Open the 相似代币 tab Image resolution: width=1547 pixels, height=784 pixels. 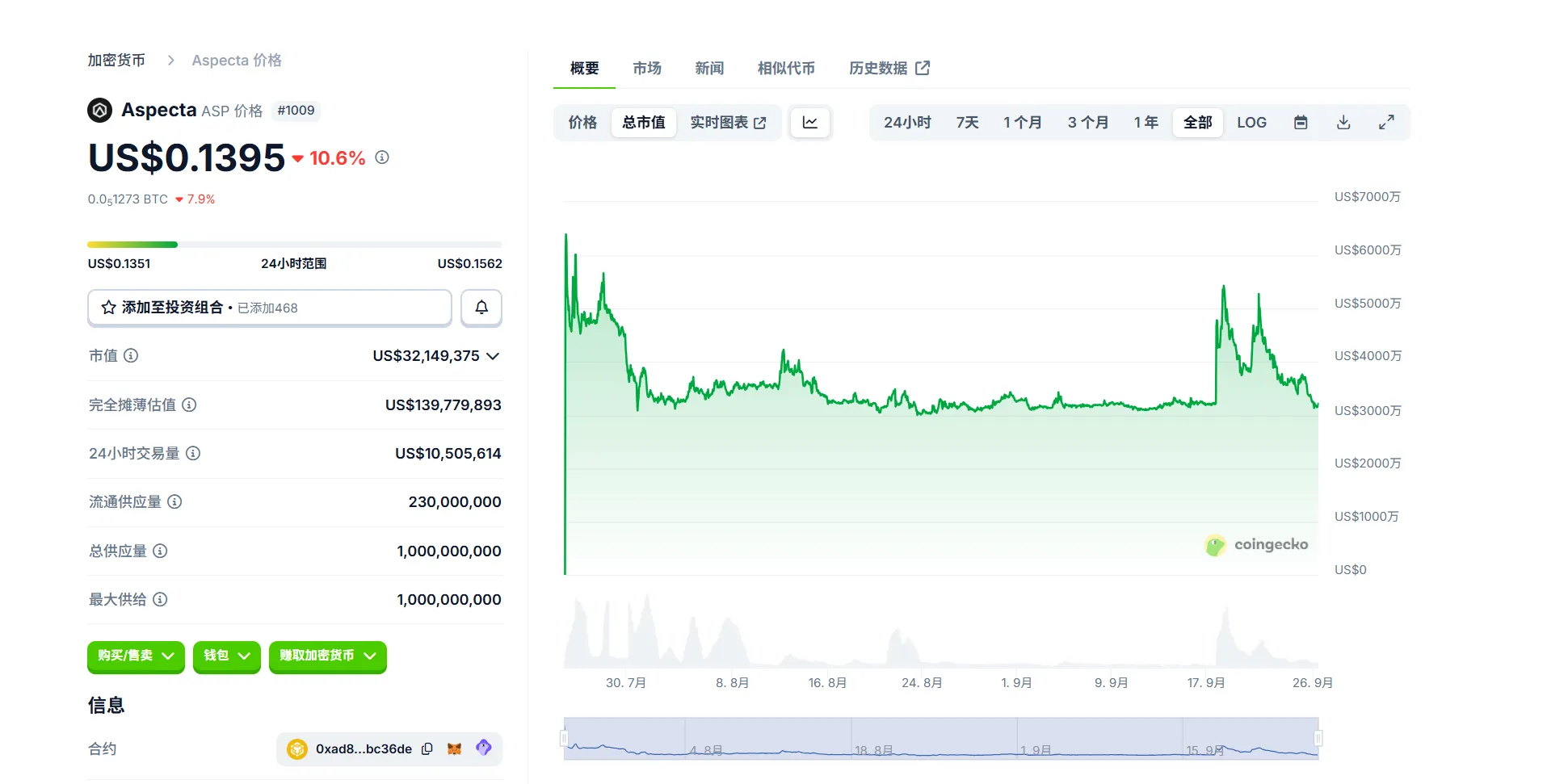(x=785, y=69)
